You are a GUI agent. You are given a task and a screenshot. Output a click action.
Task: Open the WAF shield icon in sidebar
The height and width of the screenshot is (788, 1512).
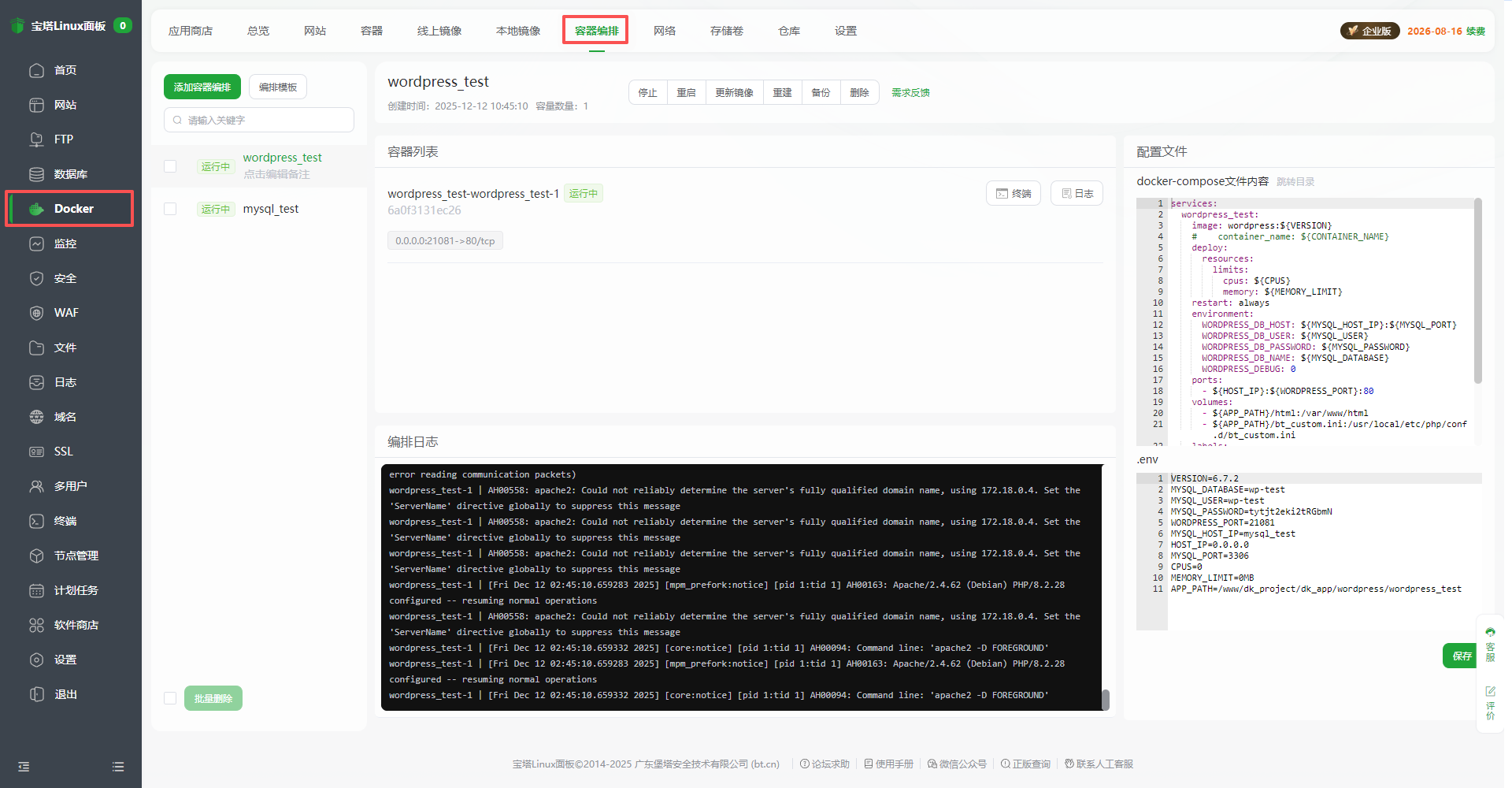[x=36, y=313]
